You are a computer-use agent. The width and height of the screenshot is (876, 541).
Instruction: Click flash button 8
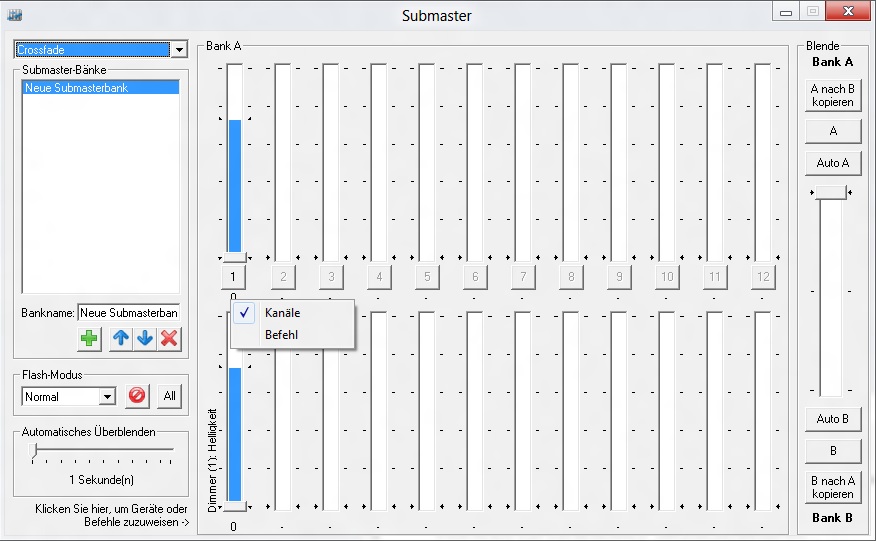572,277
